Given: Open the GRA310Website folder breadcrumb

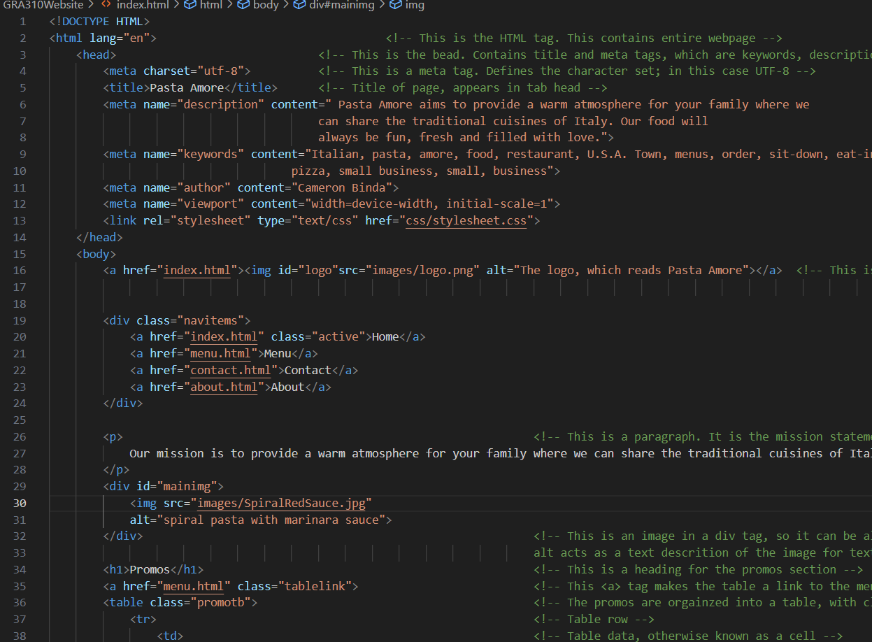Looking at the screenshot, I should [44, 6].
